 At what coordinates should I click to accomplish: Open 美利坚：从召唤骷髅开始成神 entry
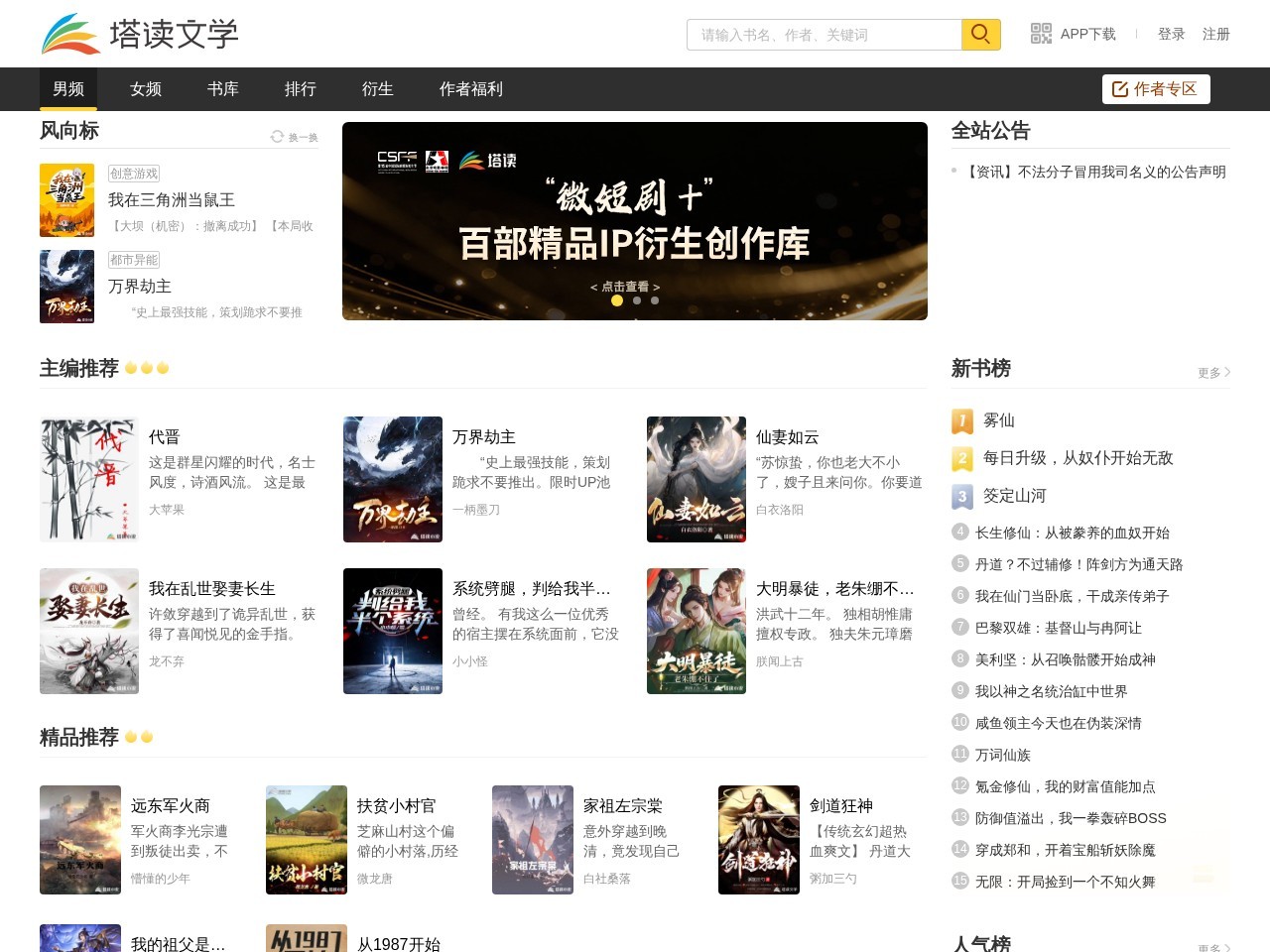click(1066, 659)
